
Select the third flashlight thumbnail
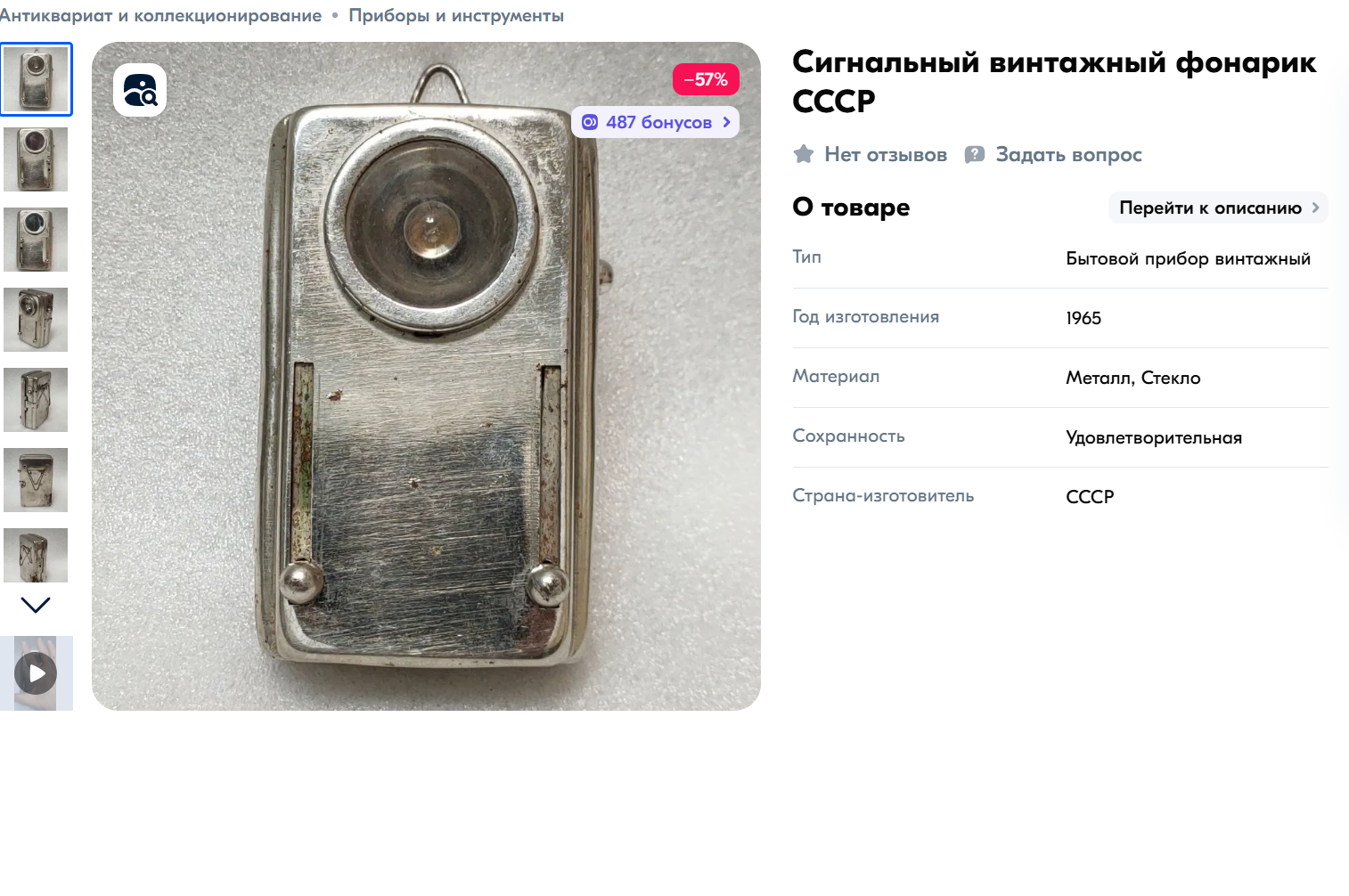[36, 240]
